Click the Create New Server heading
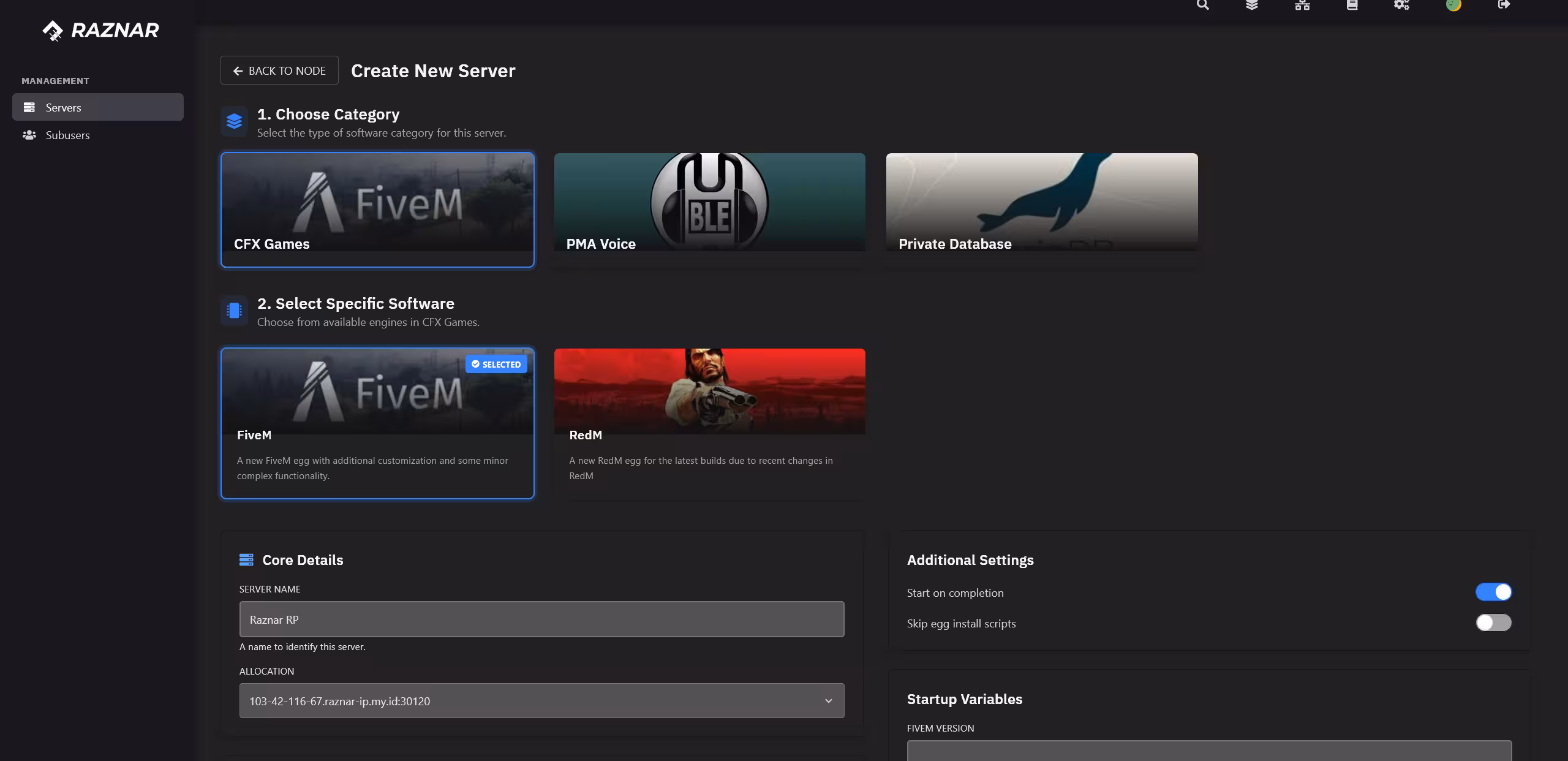Viewport: 1568px width, 761px height. click(x=433, y=70)
